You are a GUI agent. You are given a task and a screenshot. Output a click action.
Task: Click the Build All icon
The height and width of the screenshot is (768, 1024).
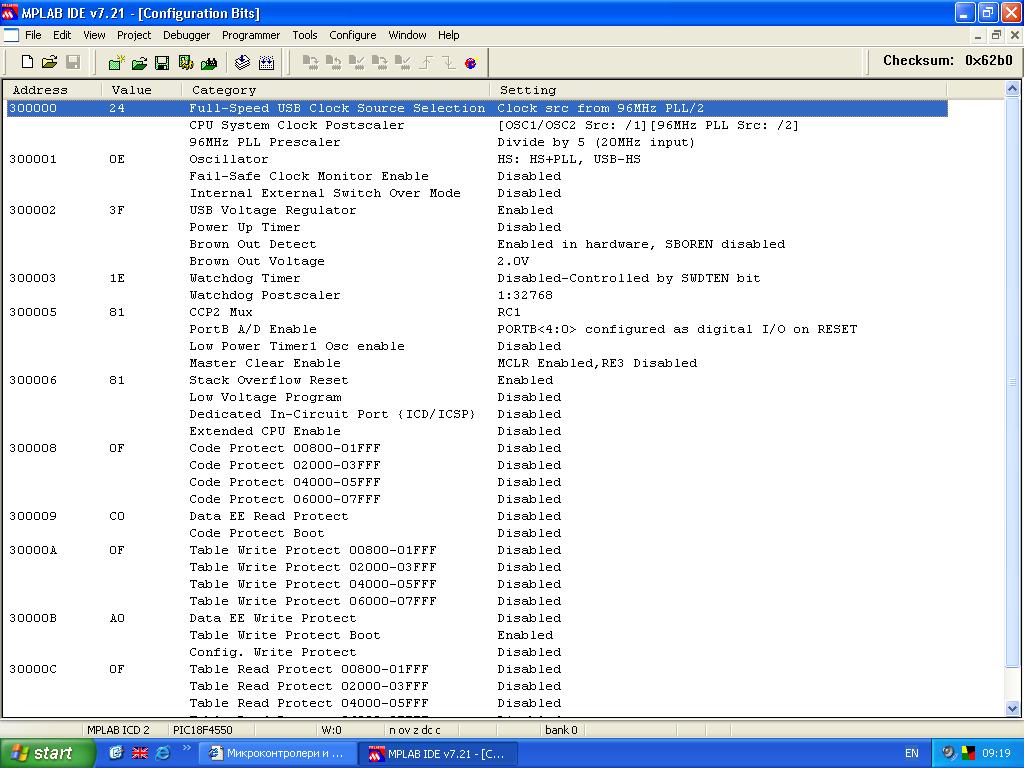click(x=266, y=62)
